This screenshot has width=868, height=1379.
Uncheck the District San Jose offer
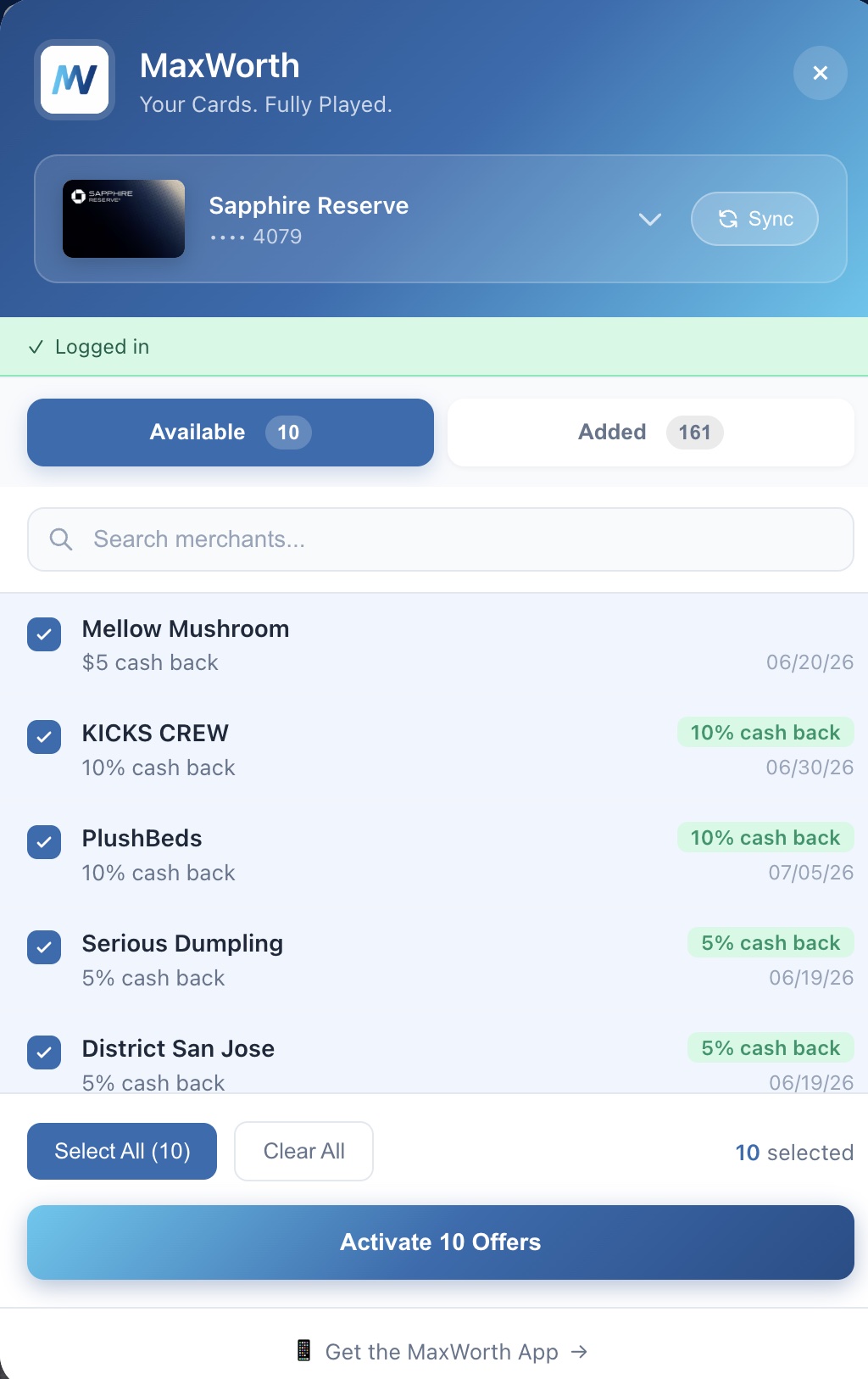tap(44, 1052)
